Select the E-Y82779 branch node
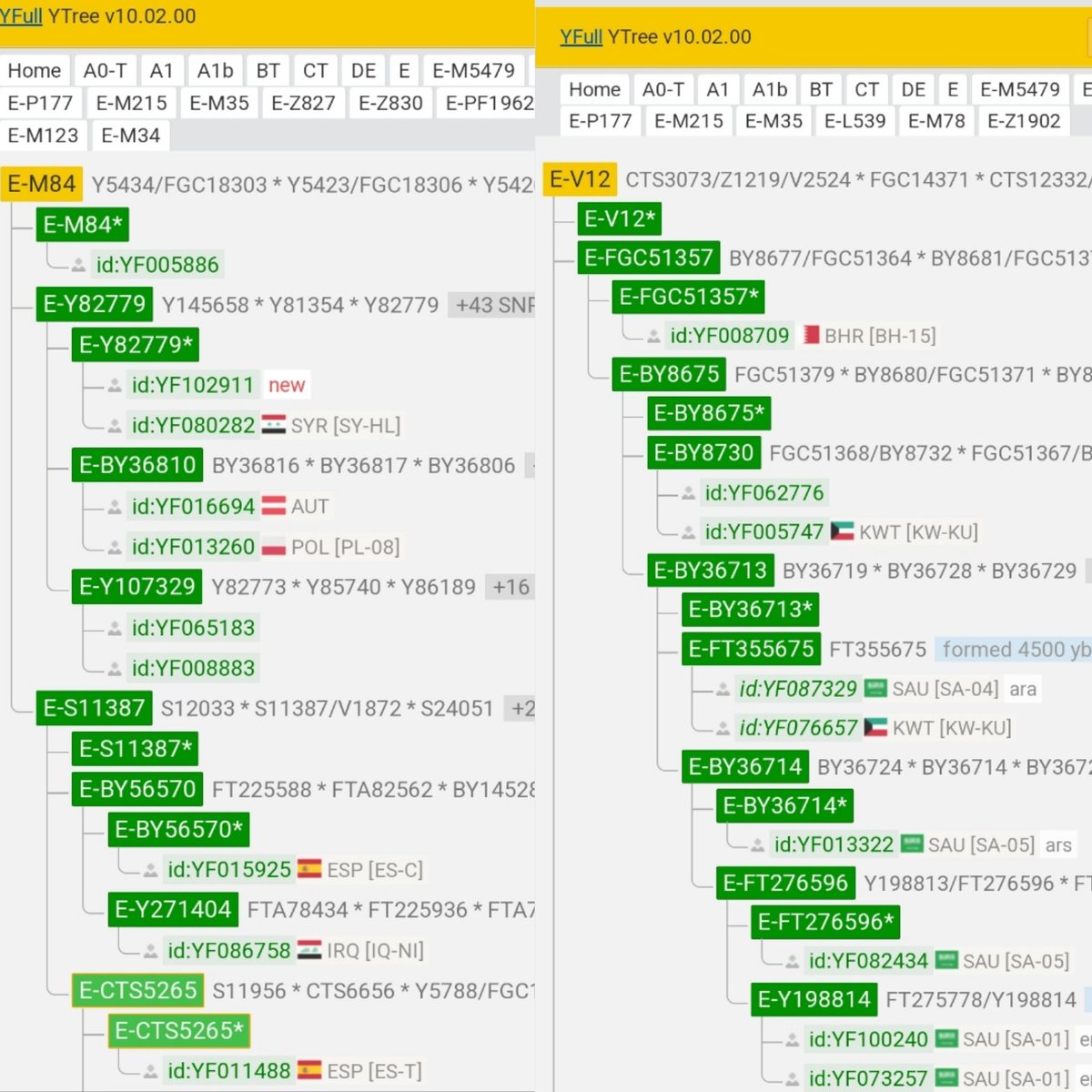 click(95, 304)
